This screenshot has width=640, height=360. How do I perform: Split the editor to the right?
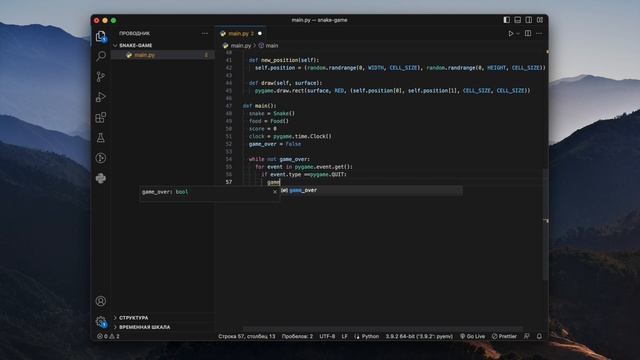[528, 33]
